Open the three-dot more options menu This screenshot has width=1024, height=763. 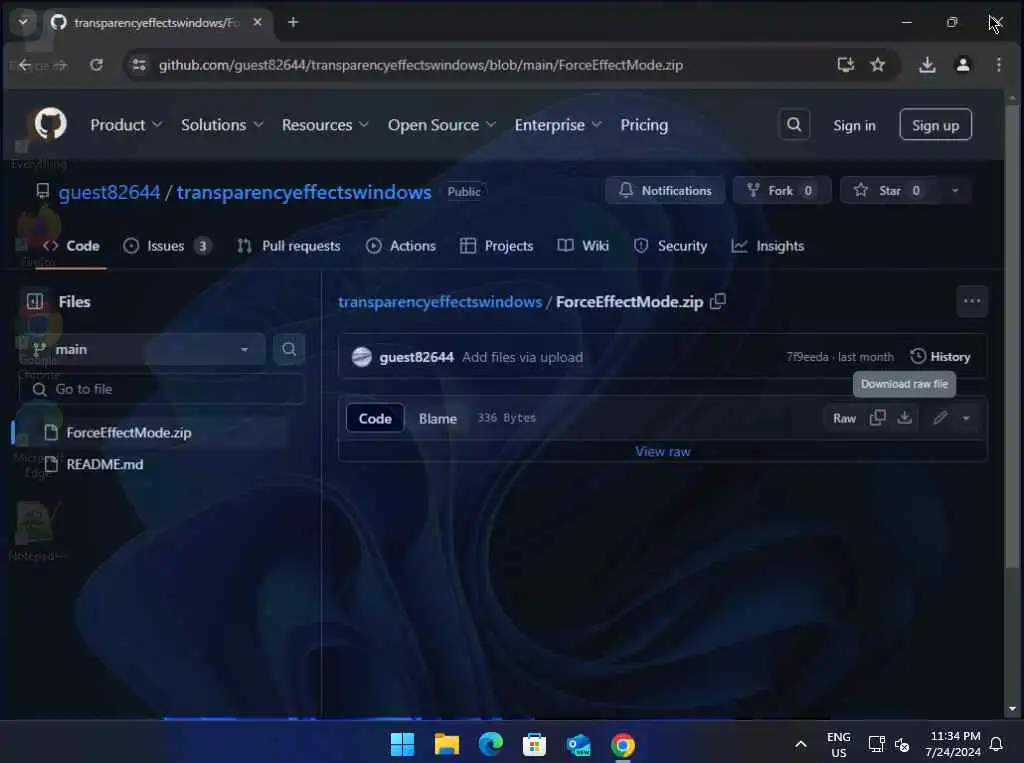coord(972,301)
